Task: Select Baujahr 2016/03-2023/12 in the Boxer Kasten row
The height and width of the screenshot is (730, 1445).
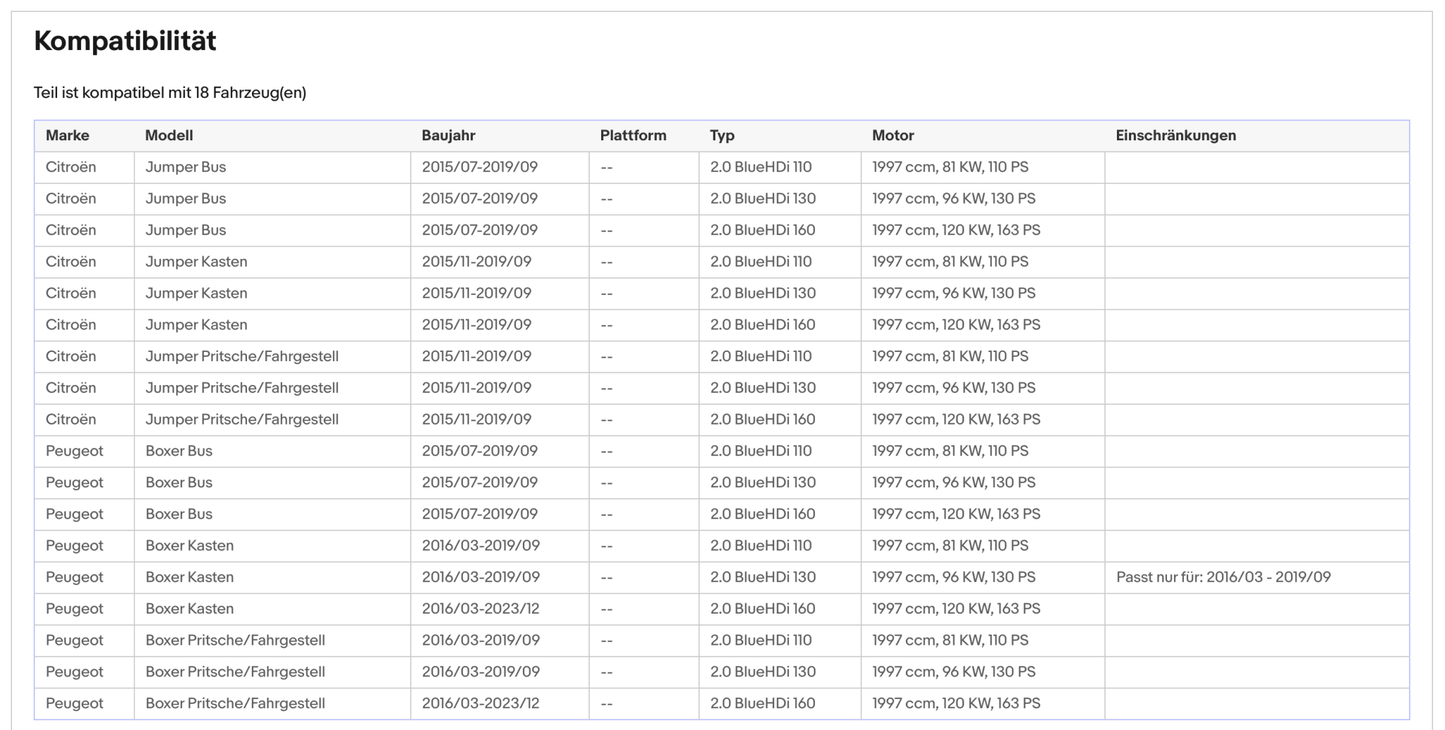Action: 480,609
